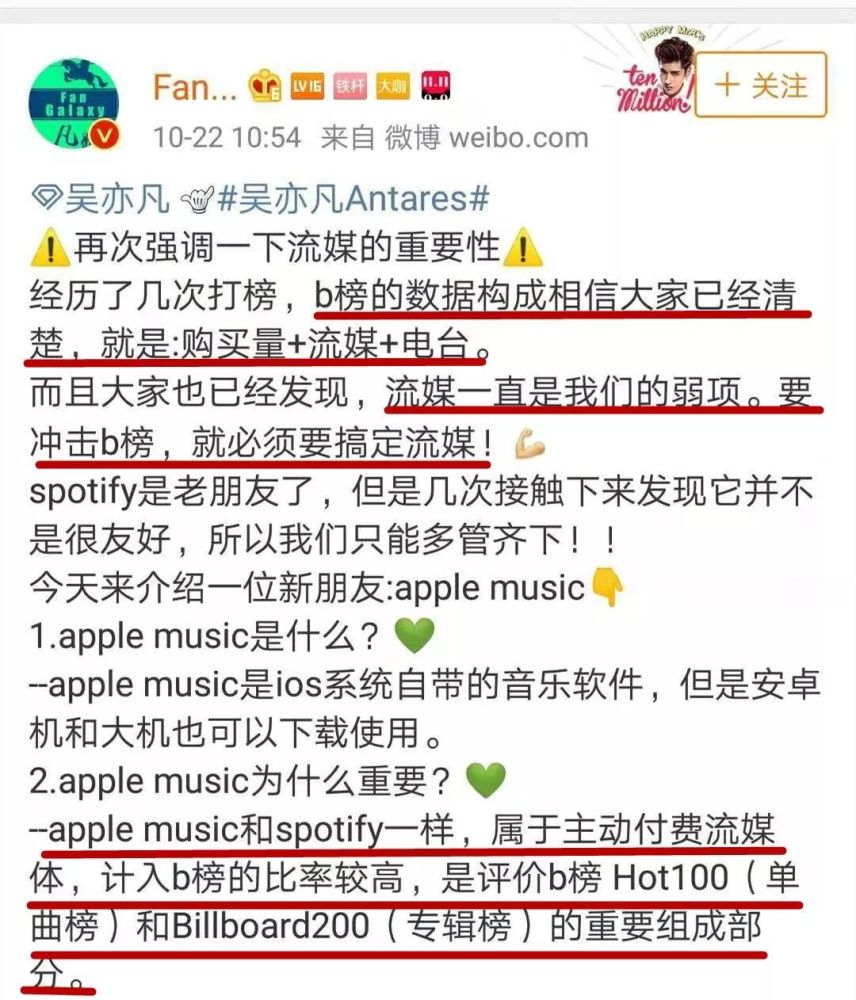Screen dimensions: 856x1000
Task: Click the weibo.com source link
Action: [519, 138]
